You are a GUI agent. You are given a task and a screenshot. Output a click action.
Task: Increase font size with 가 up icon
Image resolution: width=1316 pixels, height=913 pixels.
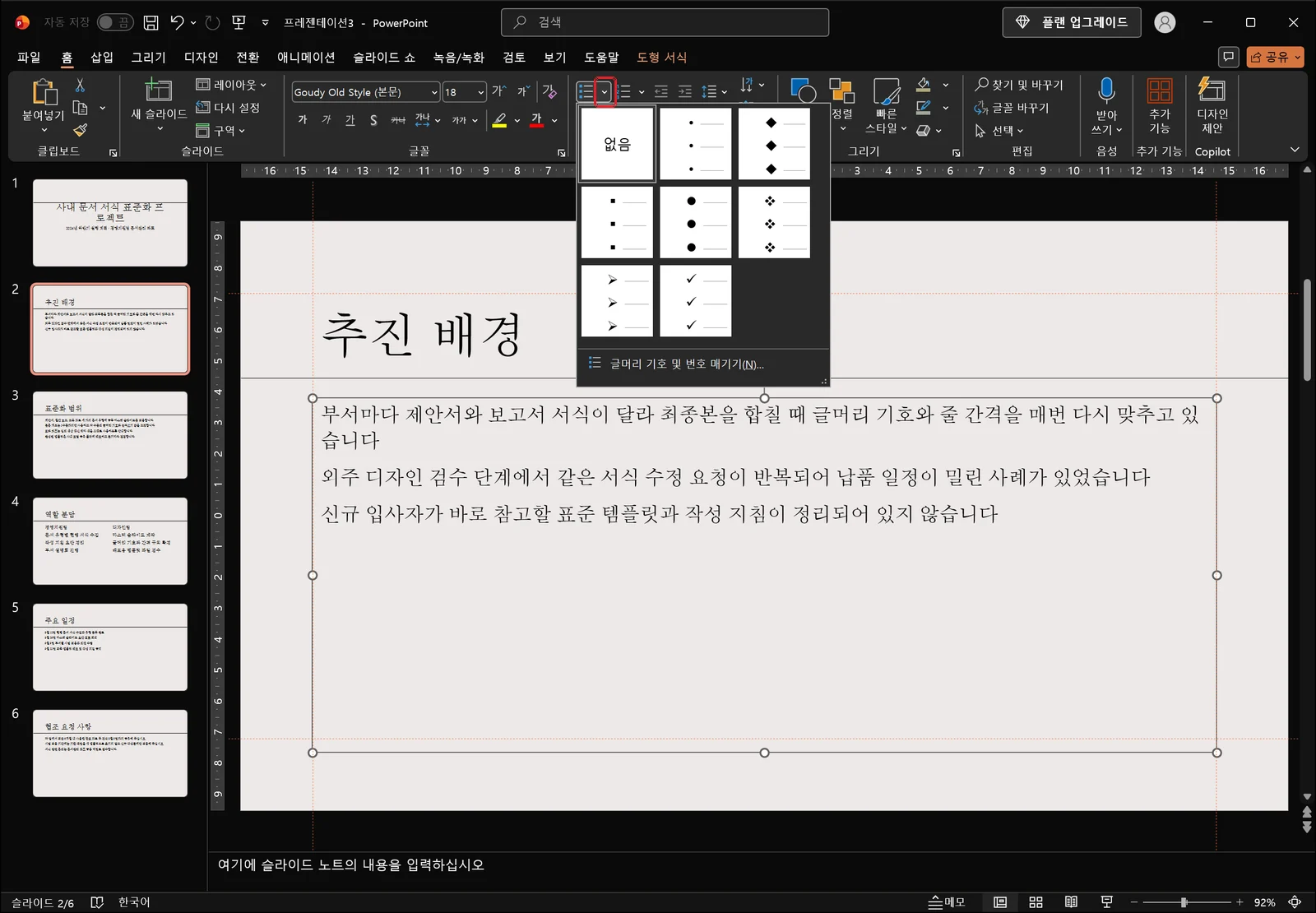click(x=498, y=91)
